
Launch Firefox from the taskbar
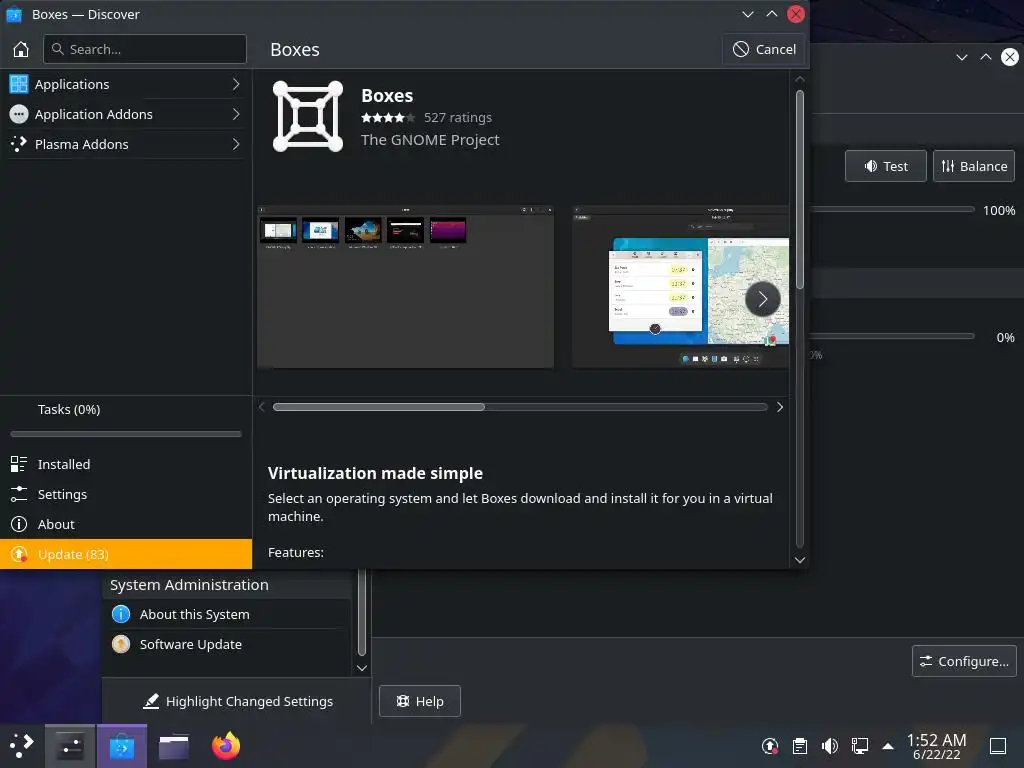tap(226, 746)
